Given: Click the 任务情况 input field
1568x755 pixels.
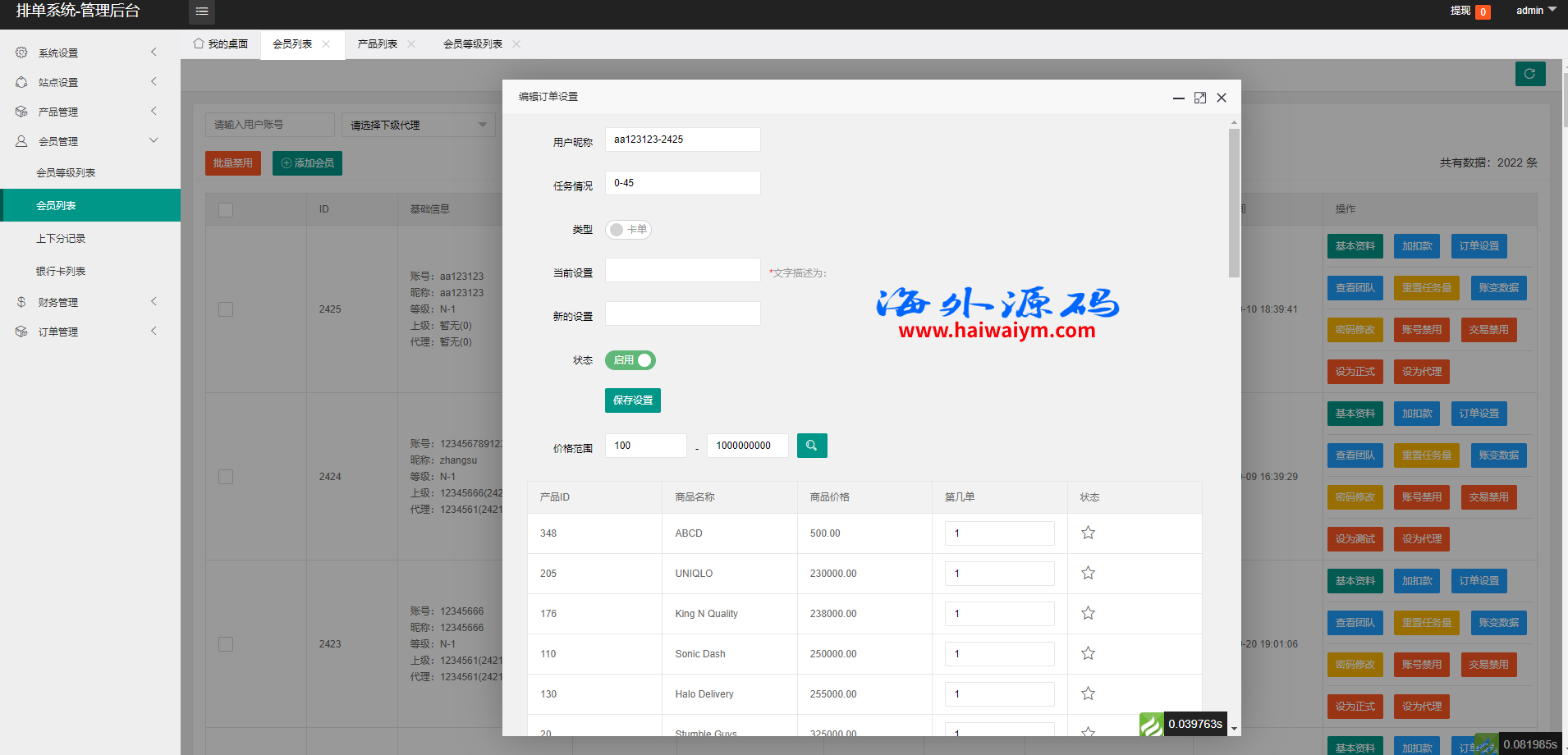Looking at the screenshot, I should click(682, 182).
